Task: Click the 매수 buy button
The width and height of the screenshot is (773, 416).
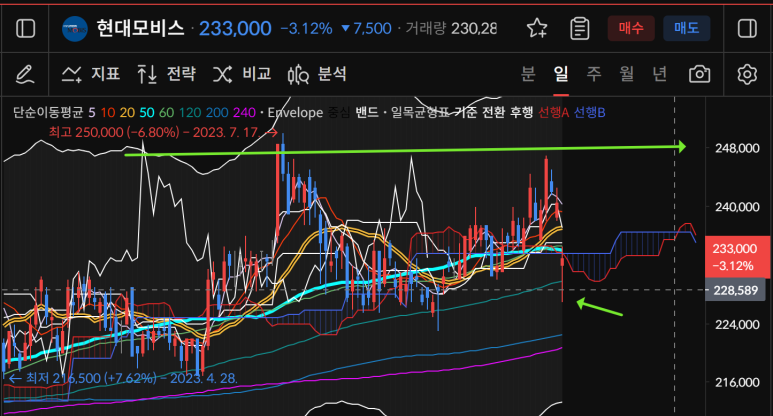Action: click(631, 28)
